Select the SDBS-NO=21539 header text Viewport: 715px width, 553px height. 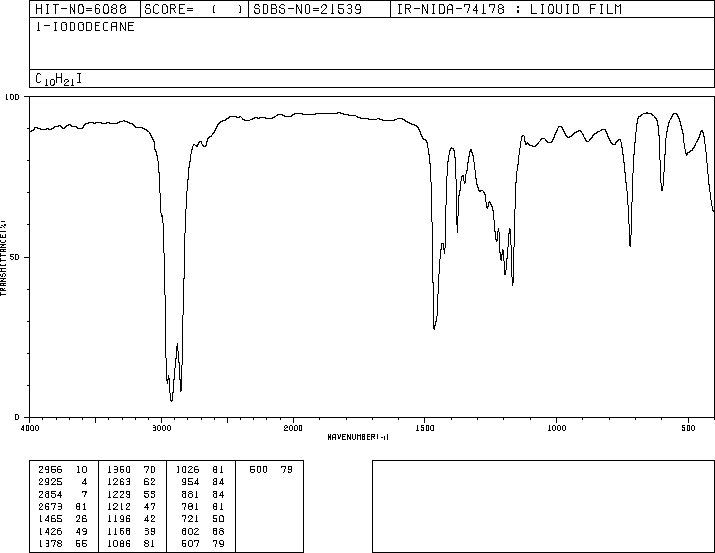307,9
